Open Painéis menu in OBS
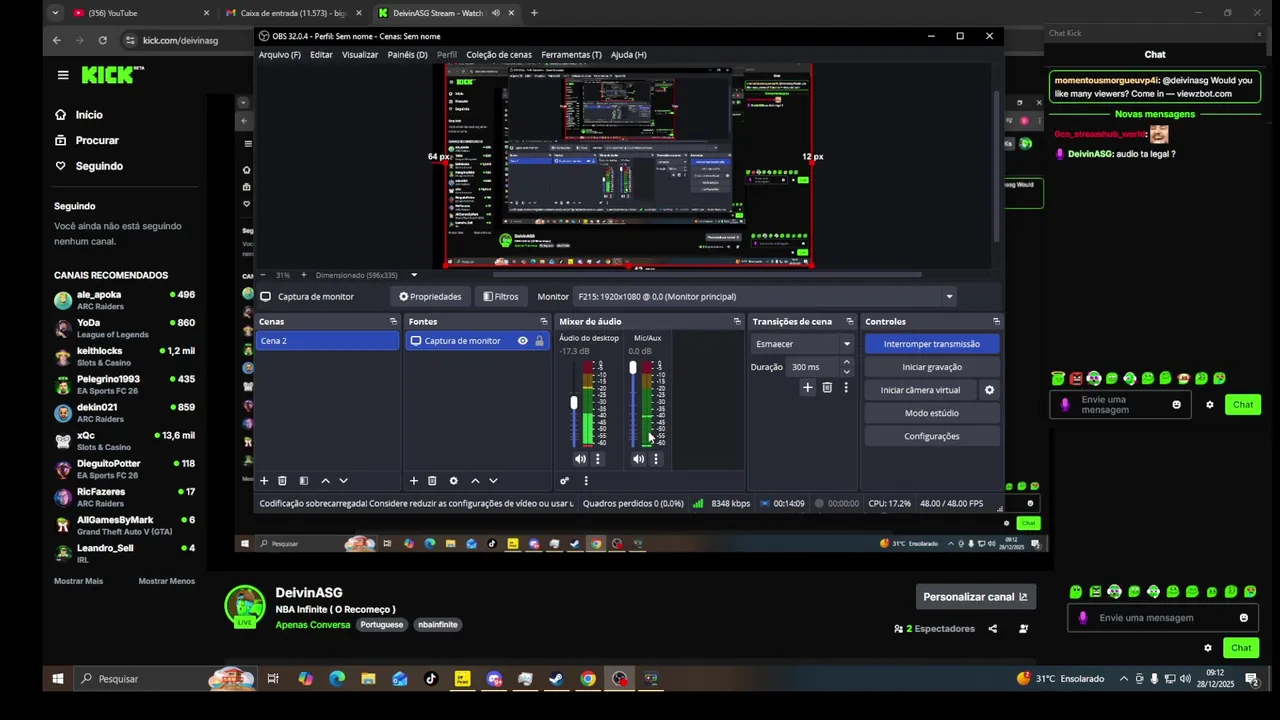The image size is (1280, 720). pos(407,55)
